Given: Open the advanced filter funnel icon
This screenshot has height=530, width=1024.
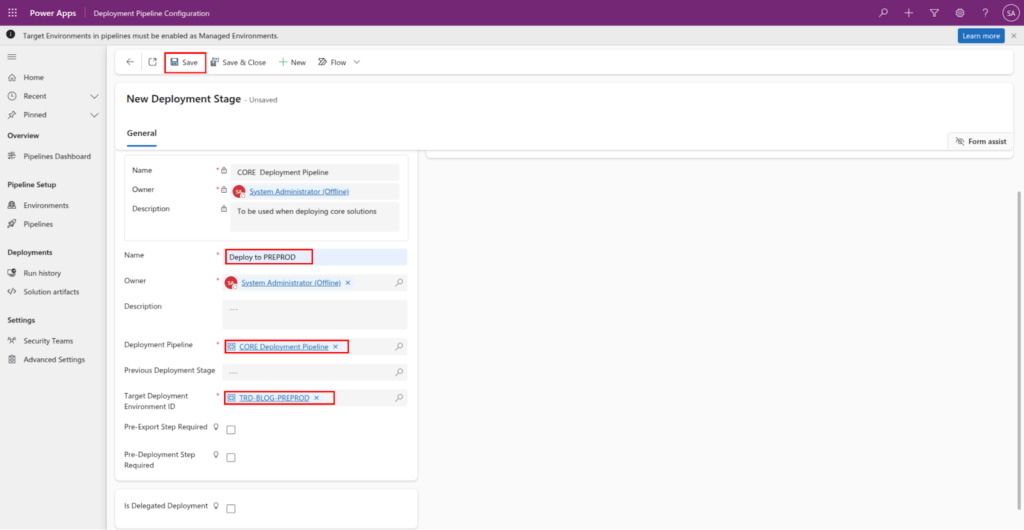Looking at the screenshot, I should [x=934, y=13].
